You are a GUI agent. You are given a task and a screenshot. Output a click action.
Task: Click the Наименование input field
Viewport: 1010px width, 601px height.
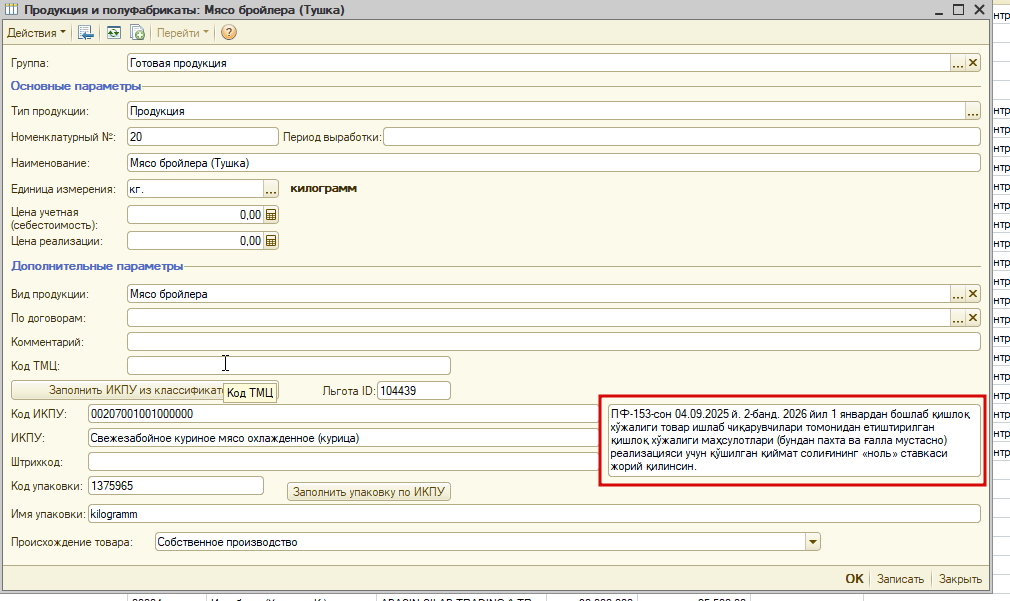[x=553, y=163]
